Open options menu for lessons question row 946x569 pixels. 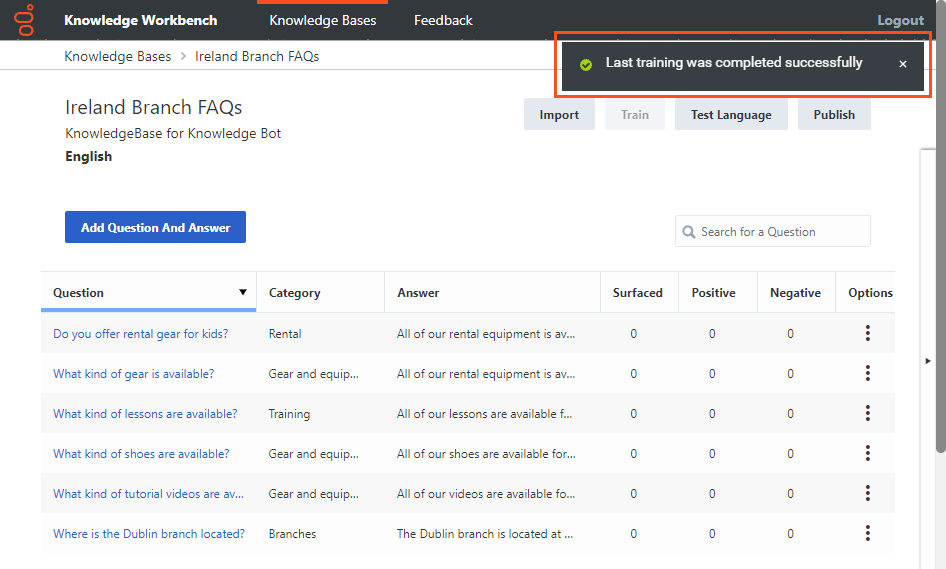(868, 413)
